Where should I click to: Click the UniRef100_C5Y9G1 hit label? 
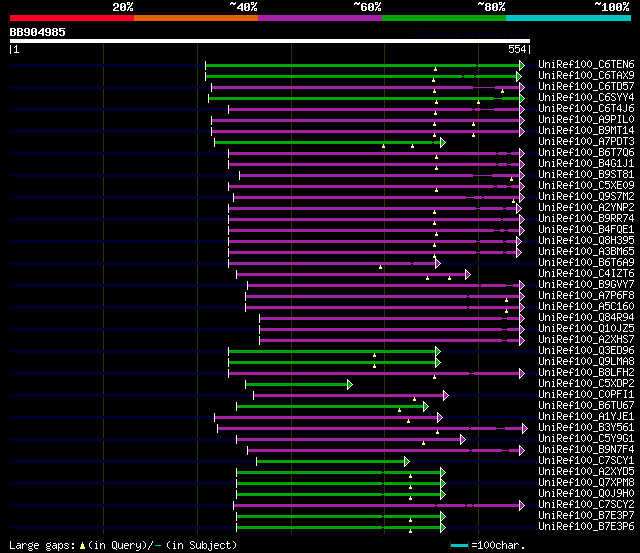[x=586, y=439]
